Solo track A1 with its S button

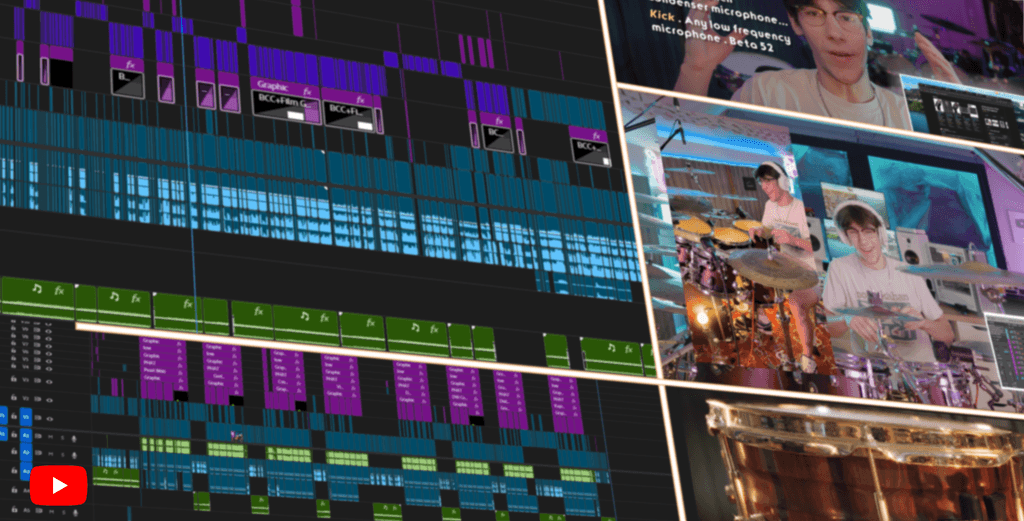pyautogui.click(x=63, y=437)
